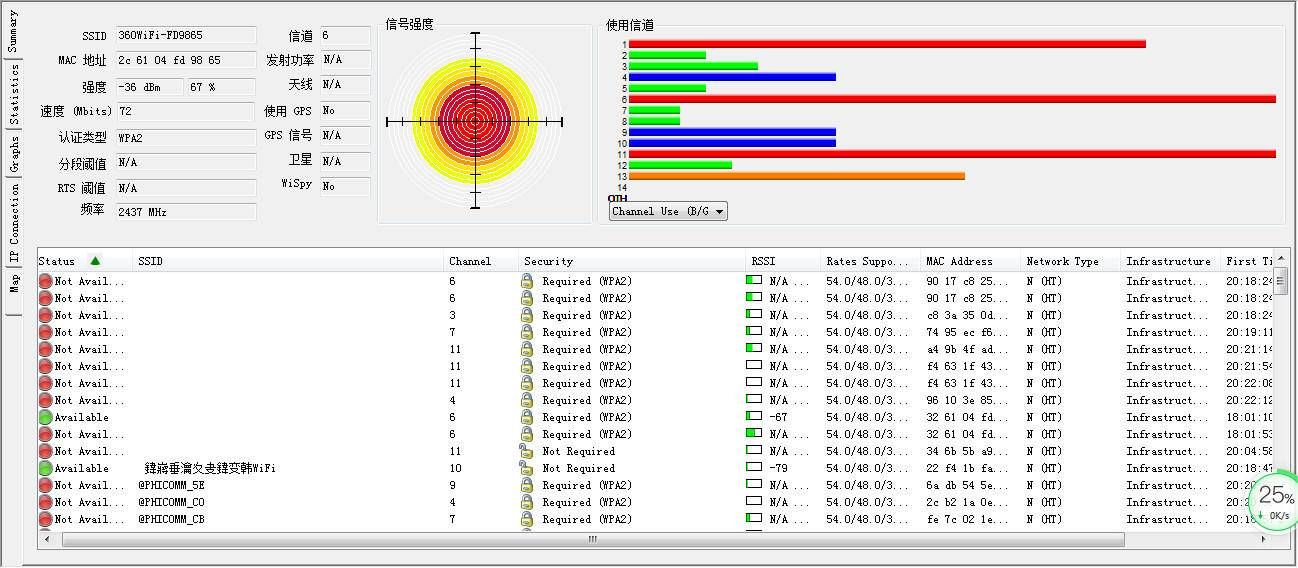The width and height of the screenshot is (1298, 568).
Task: Click the SSID field showing 360WiFi-FD9865
Action: (186, 35)
